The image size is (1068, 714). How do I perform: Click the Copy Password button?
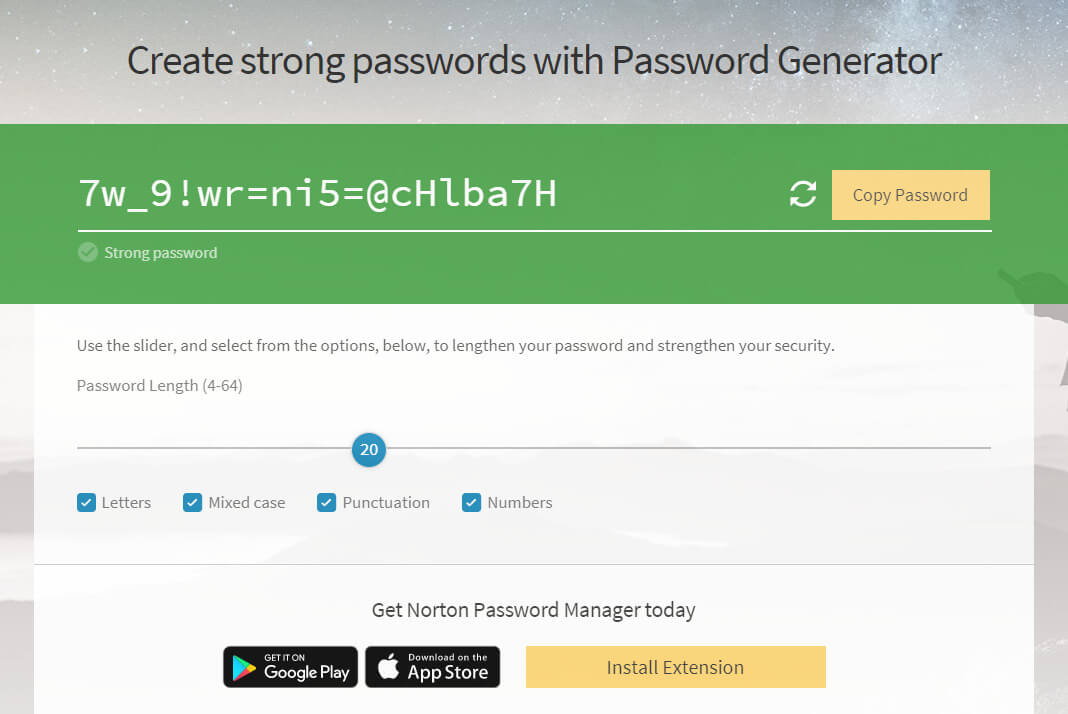pyautogui.click(x=910, y=195)
